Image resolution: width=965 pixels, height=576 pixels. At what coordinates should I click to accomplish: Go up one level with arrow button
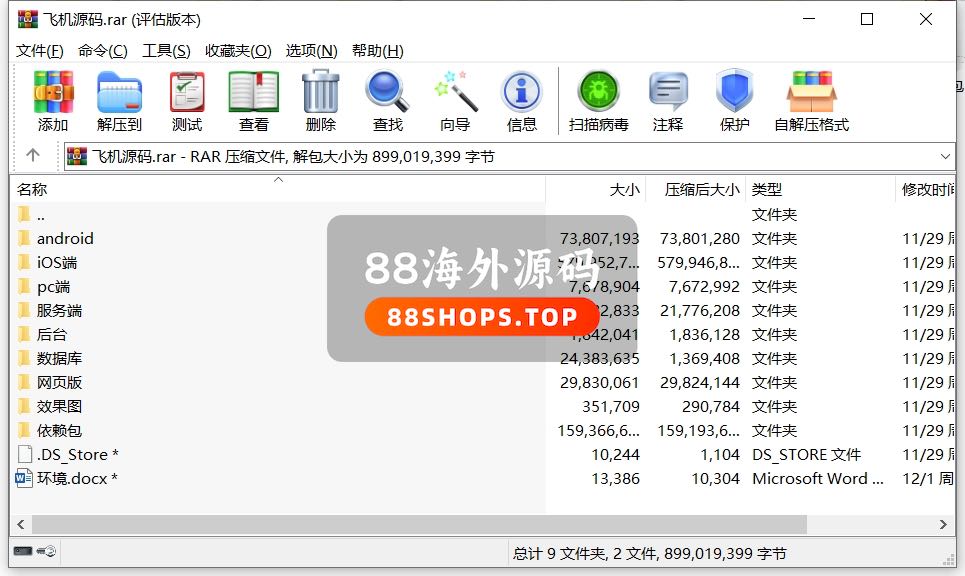(x=33, y=156)
